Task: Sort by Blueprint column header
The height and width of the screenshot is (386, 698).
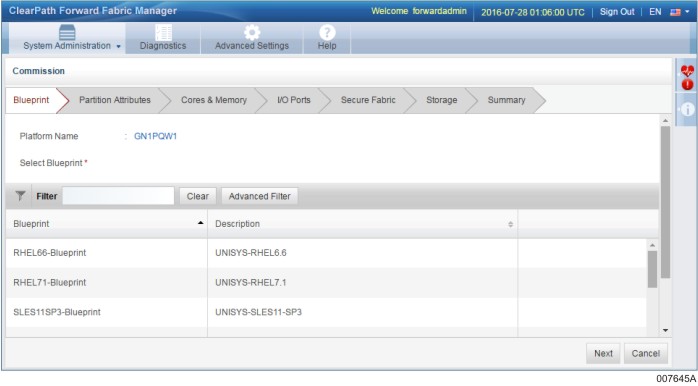Action: [x=106, y=224]
